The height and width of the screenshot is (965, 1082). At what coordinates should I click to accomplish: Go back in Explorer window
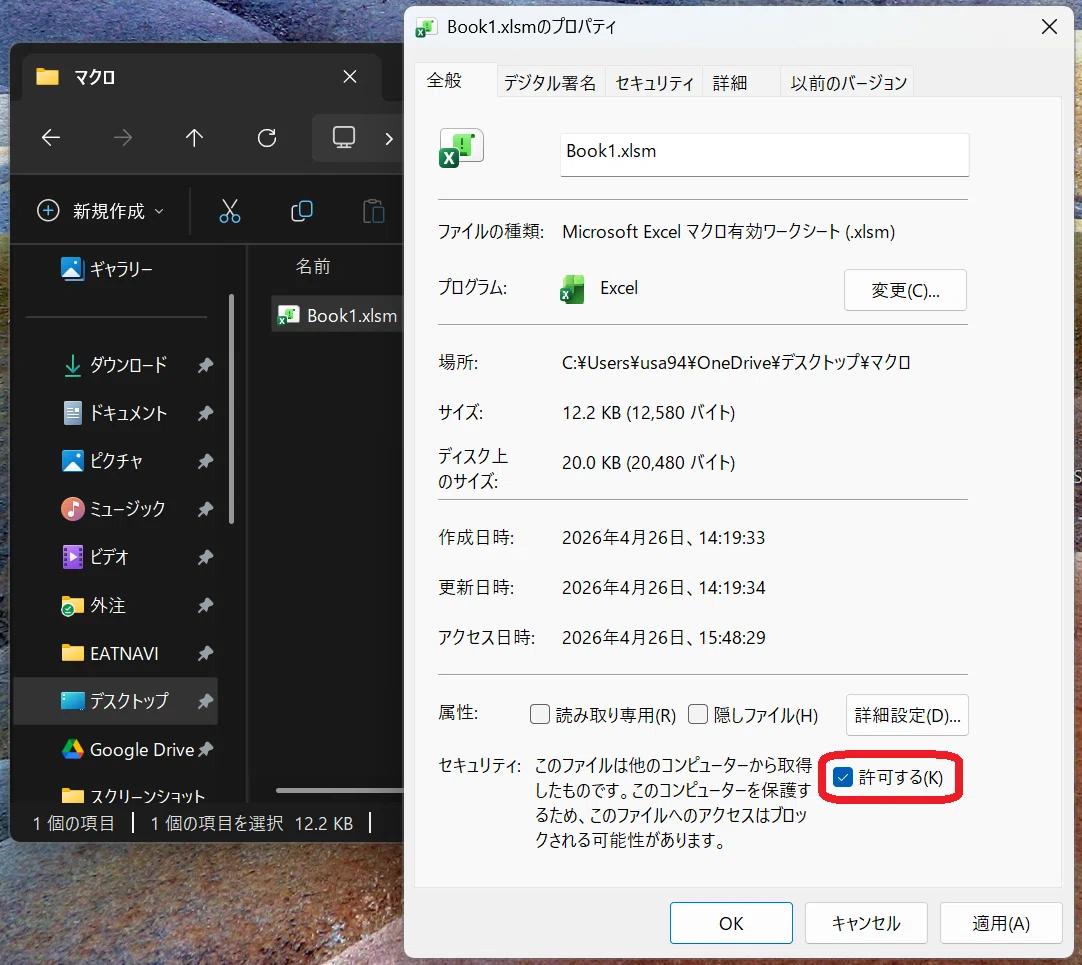(x=50, y=138)
